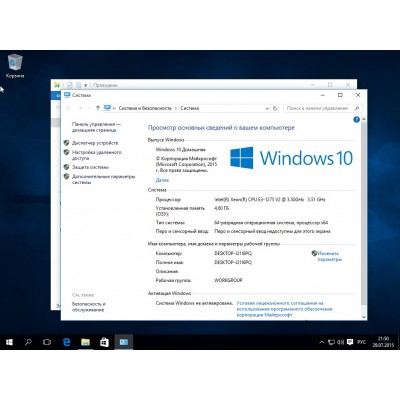400x400 pixels.
Task: Open the Store app on taskbar
Action: [x=104, y=342]
